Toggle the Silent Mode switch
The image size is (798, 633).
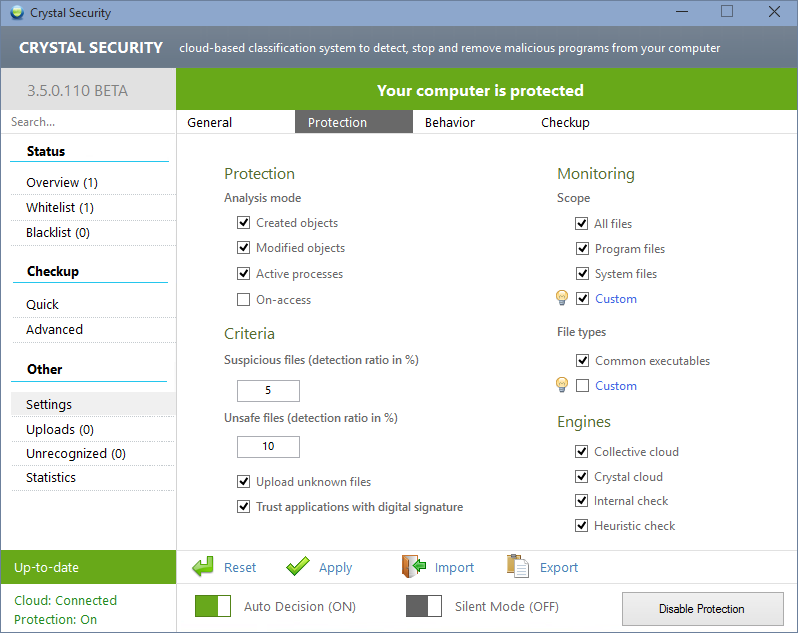pos(424,606)
